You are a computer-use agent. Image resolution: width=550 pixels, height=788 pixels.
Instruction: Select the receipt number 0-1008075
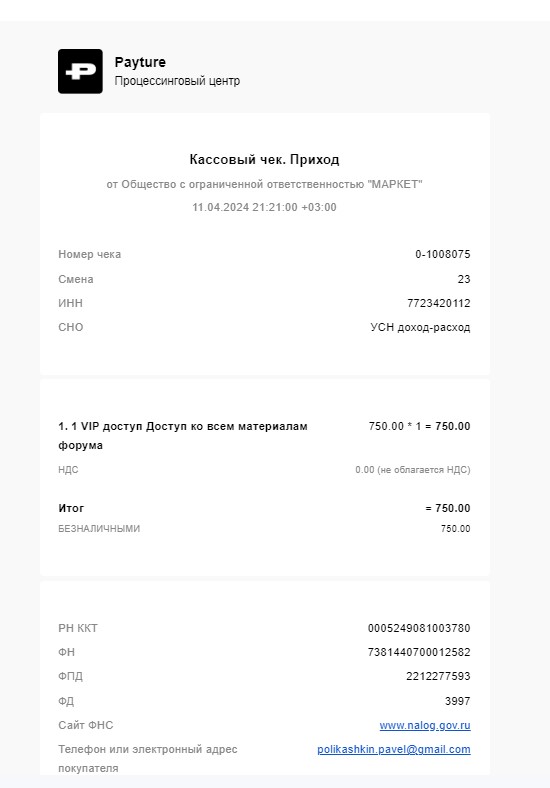click(x=443, y=254)
